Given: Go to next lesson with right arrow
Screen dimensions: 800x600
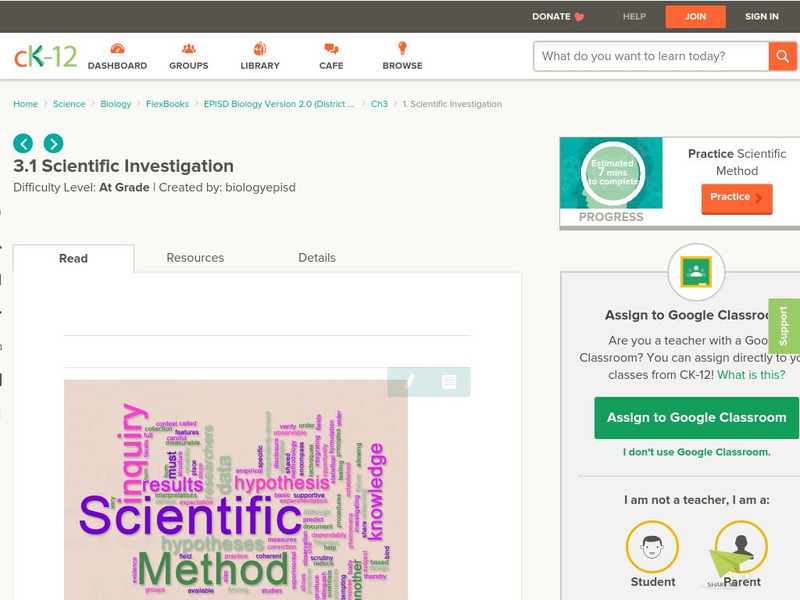Looking at the screenshot, I should (53, 143).
